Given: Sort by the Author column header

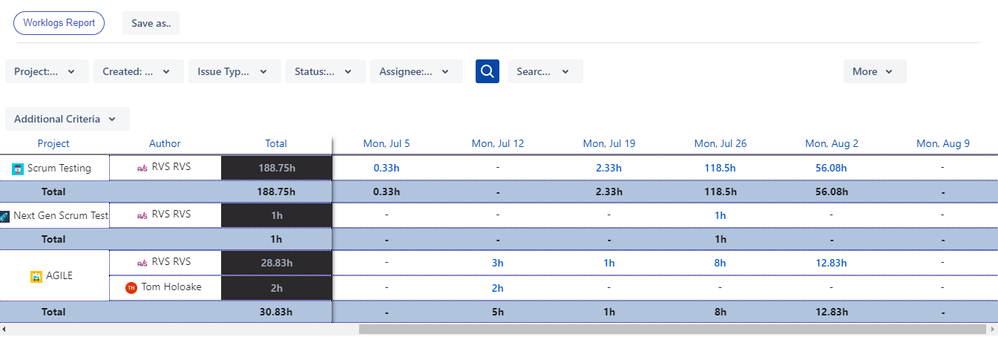Looking at the screenshot, I should [165, 143].
